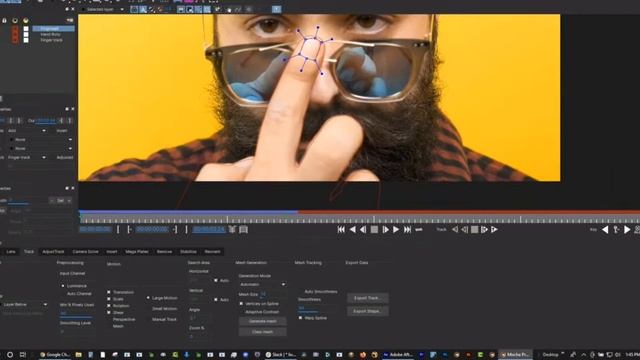Toggle Auto for Horizontal search area
The height and width of the screenshot is (360, 640).
(216, 280)
